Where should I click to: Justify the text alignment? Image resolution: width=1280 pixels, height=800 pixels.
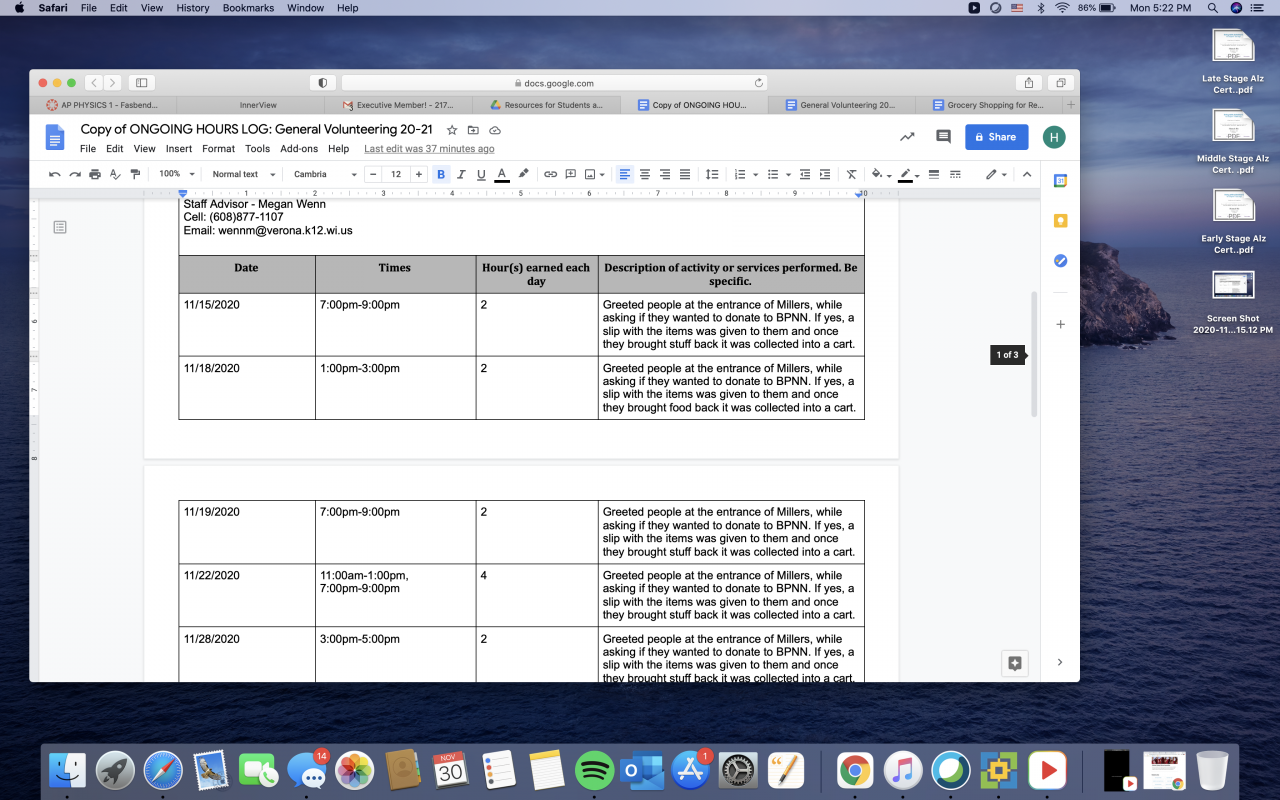685,174
